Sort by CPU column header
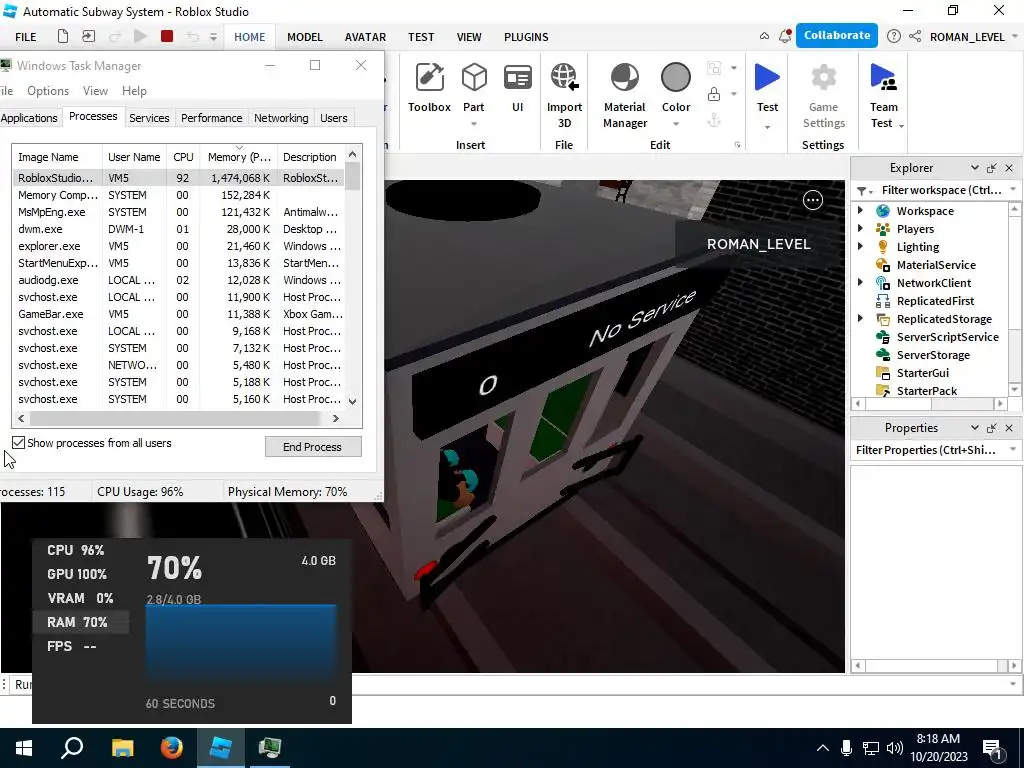This screenshot has width=1024, height=768. (x=183, y=157)
